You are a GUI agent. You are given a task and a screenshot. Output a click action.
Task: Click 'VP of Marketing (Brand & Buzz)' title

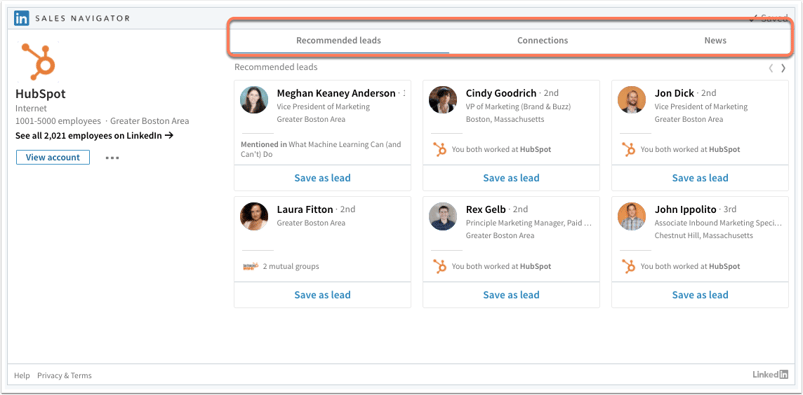(x=518, y=107)
